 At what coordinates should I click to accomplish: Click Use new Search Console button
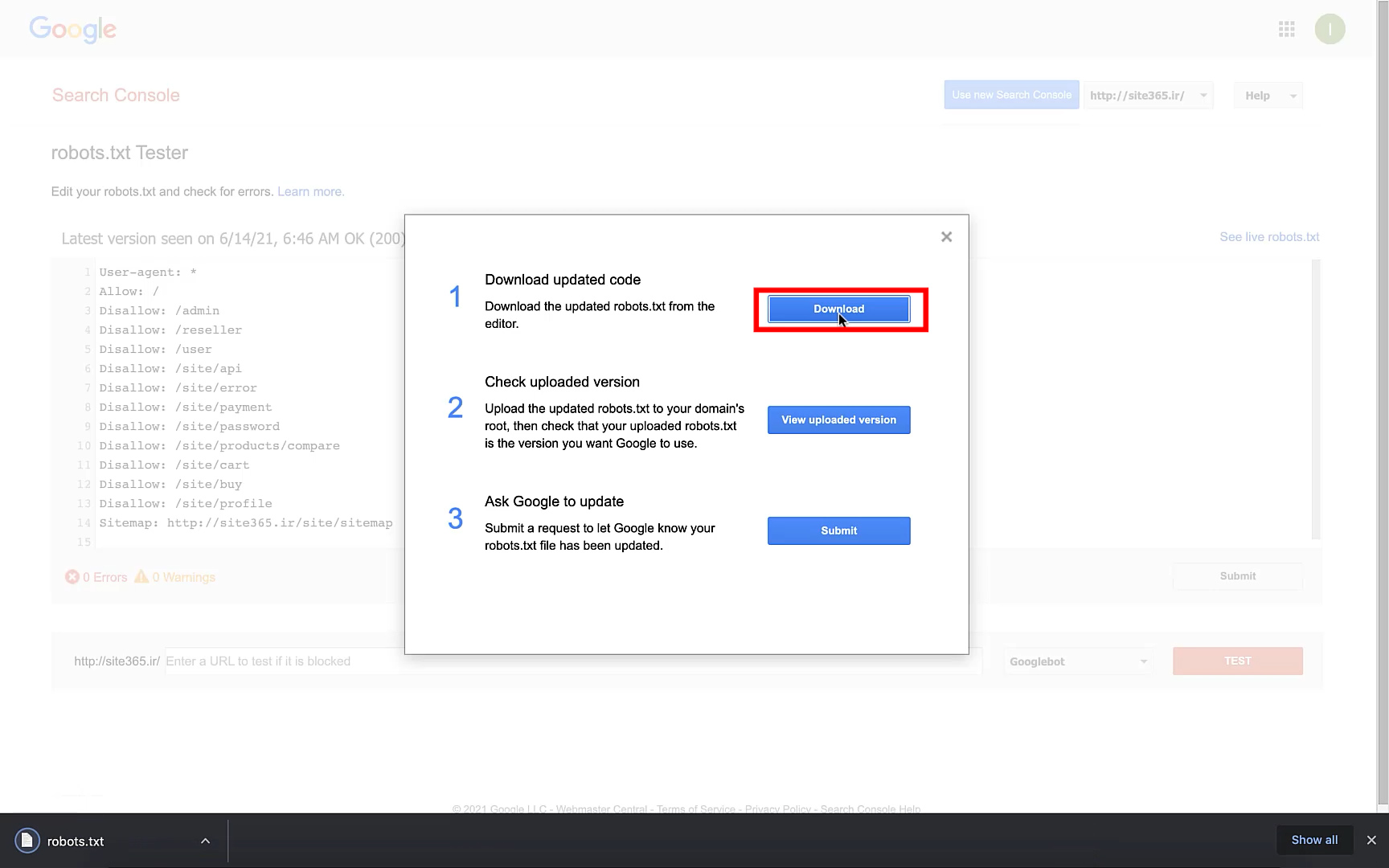(x=1011, y=95)
